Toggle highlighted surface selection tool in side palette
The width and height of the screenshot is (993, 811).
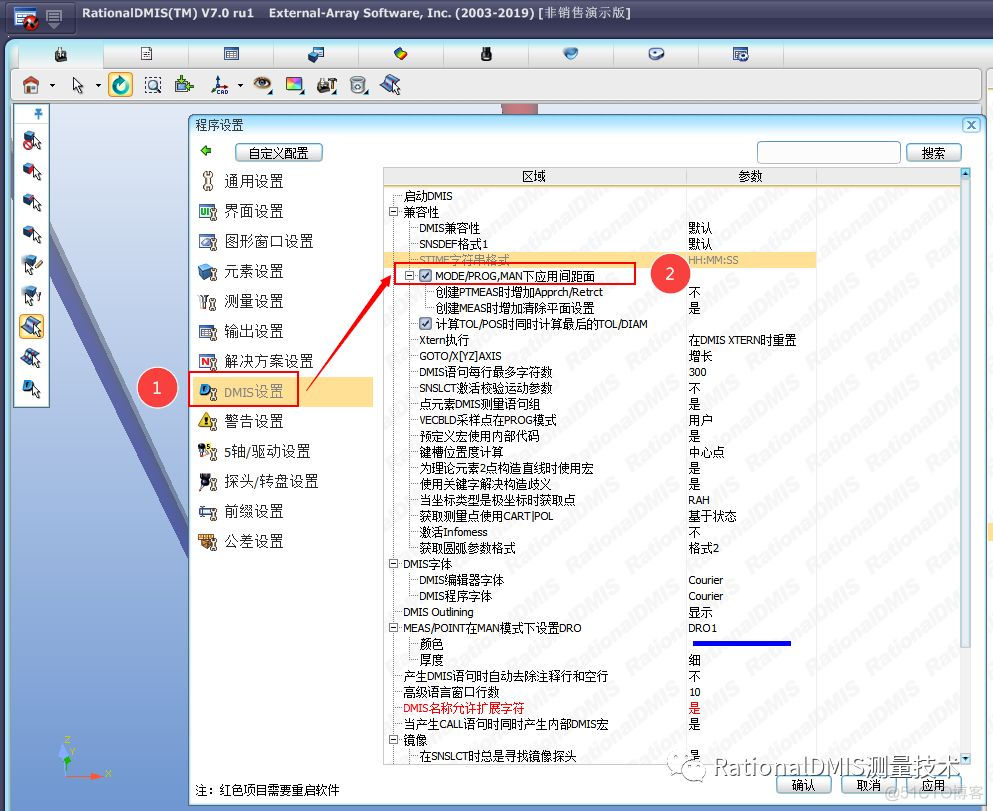point(32,326)
